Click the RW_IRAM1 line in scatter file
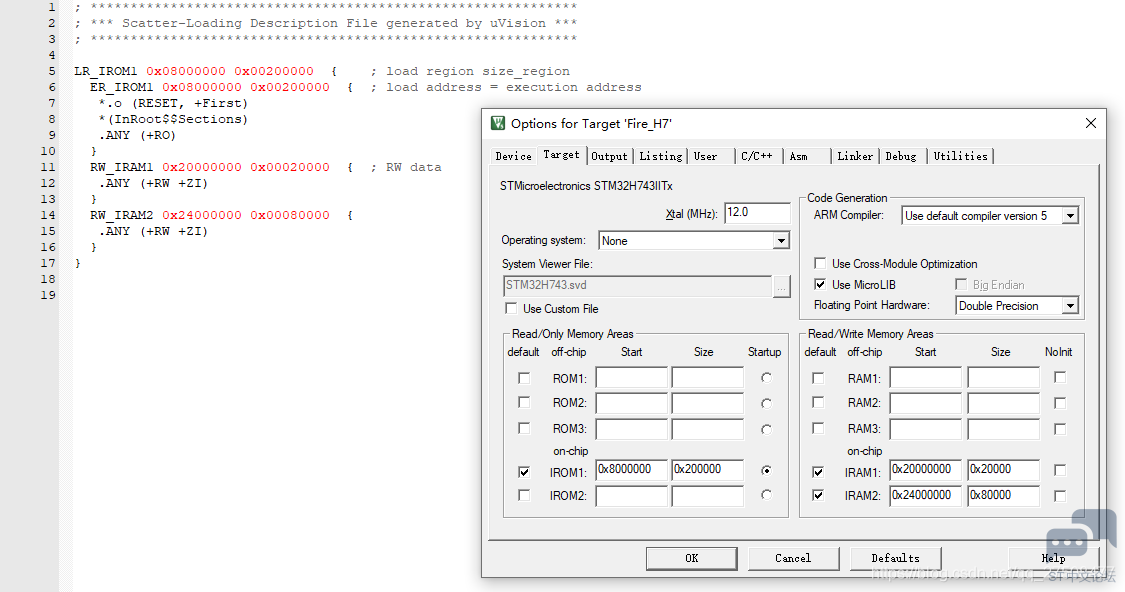This screenshot has width=1125, height=592. click(x=265, y=167)
